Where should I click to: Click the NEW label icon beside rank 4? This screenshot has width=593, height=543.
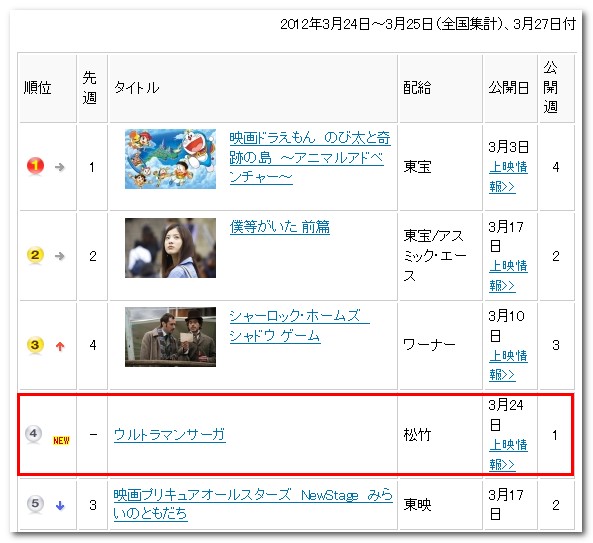61,440
